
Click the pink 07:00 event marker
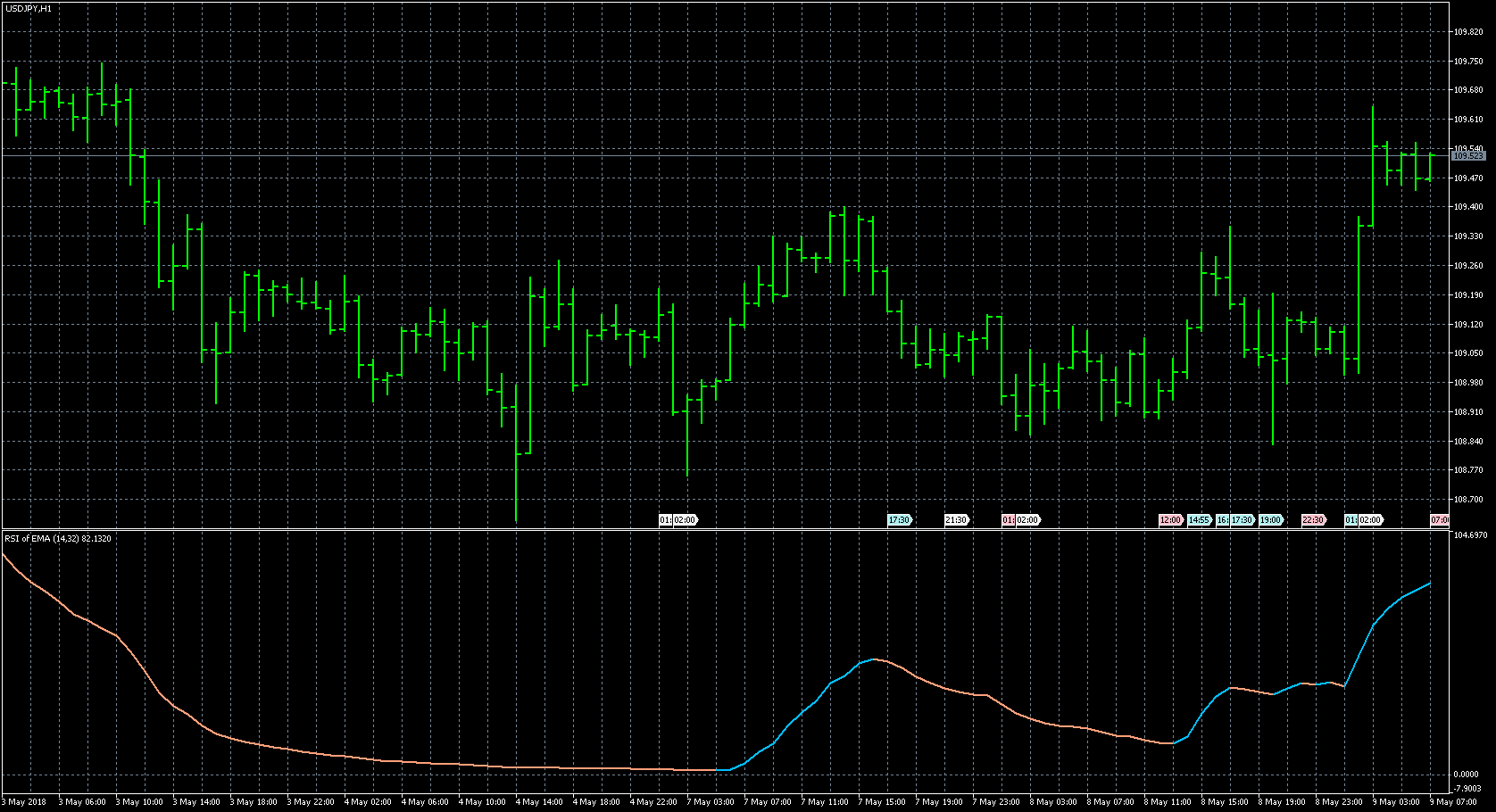1439,520
